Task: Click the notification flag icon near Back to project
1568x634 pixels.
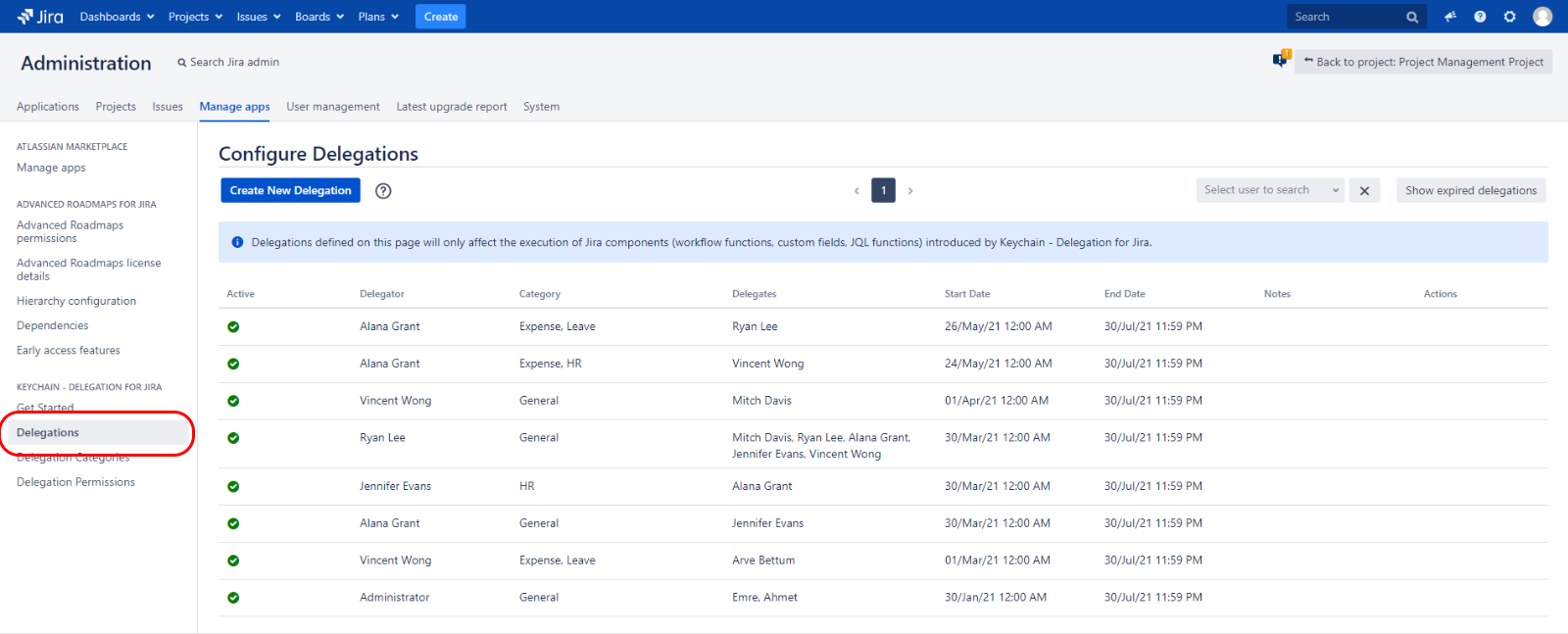Action: pos(1280,61)
